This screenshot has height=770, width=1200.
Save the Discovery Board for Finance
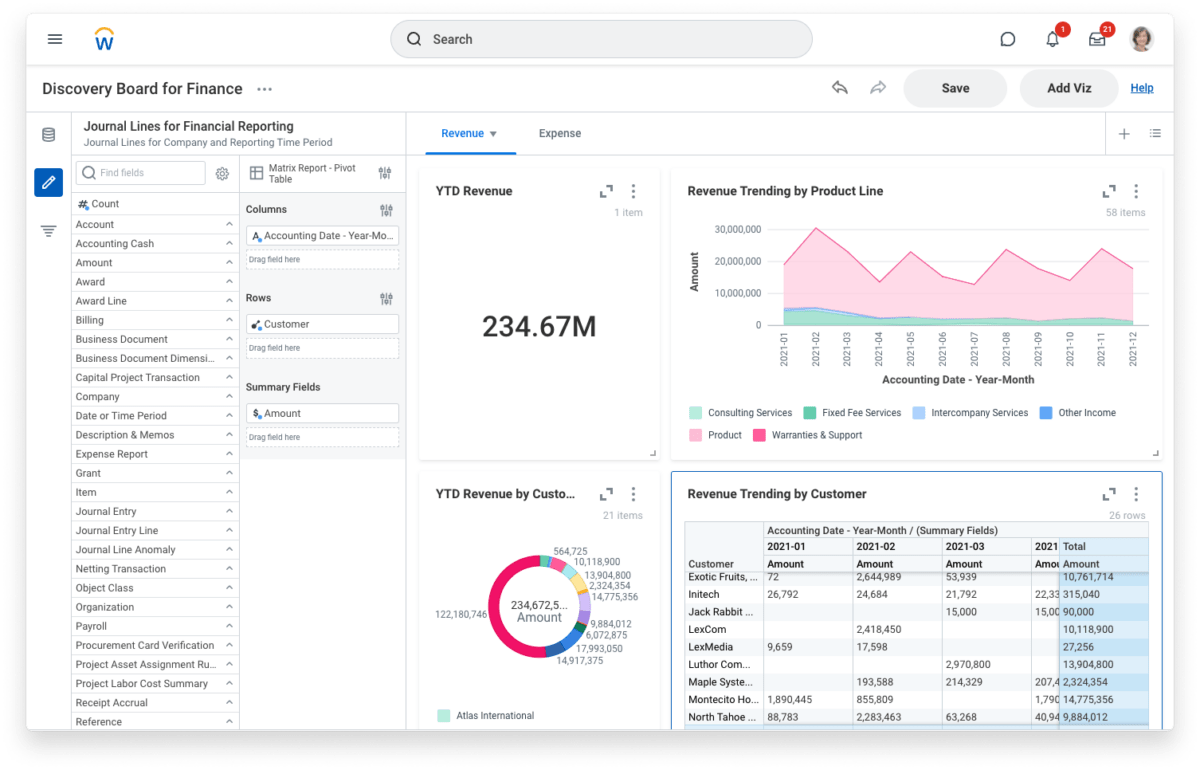point(954,88)
